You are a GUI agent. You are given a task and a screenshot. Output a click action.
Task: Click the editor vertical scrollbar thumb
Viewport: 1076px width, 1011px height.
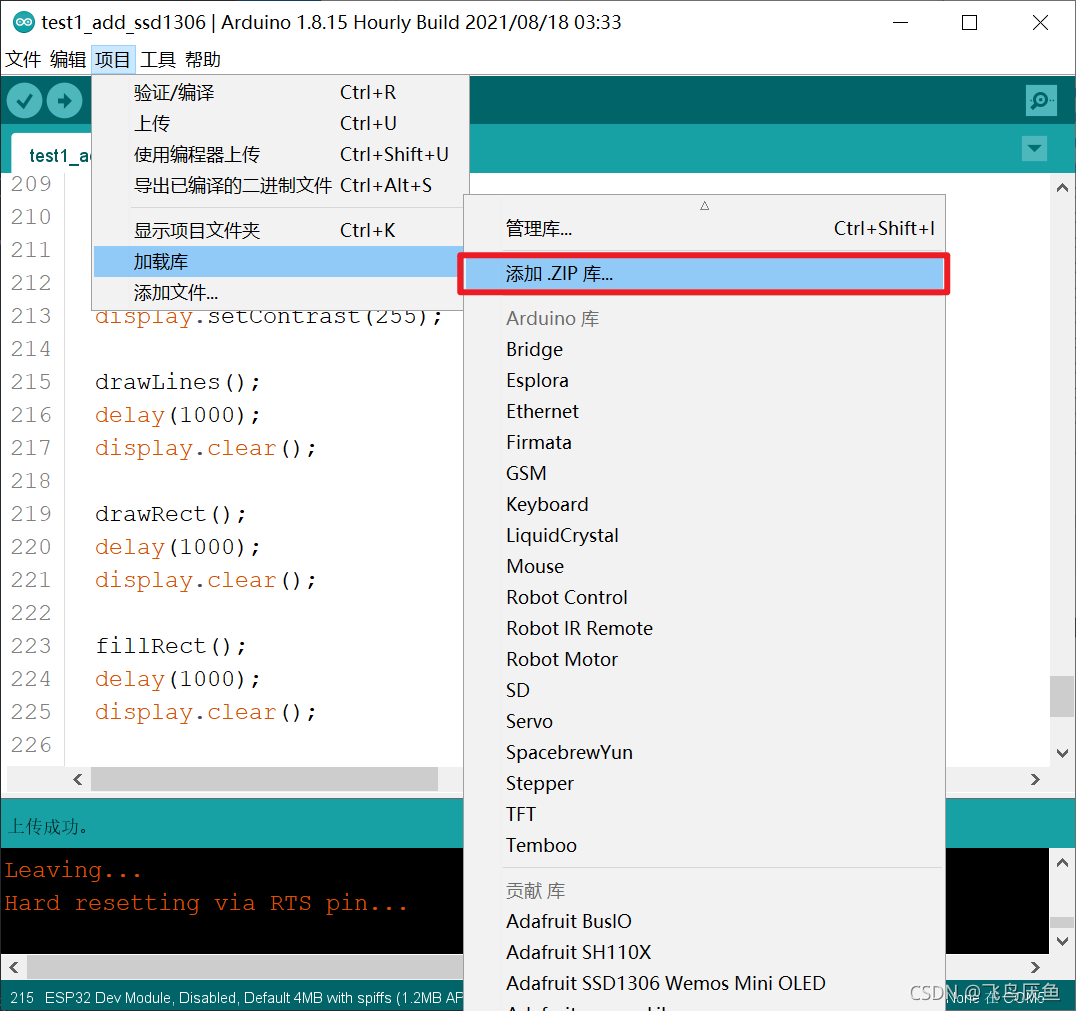1062,697
